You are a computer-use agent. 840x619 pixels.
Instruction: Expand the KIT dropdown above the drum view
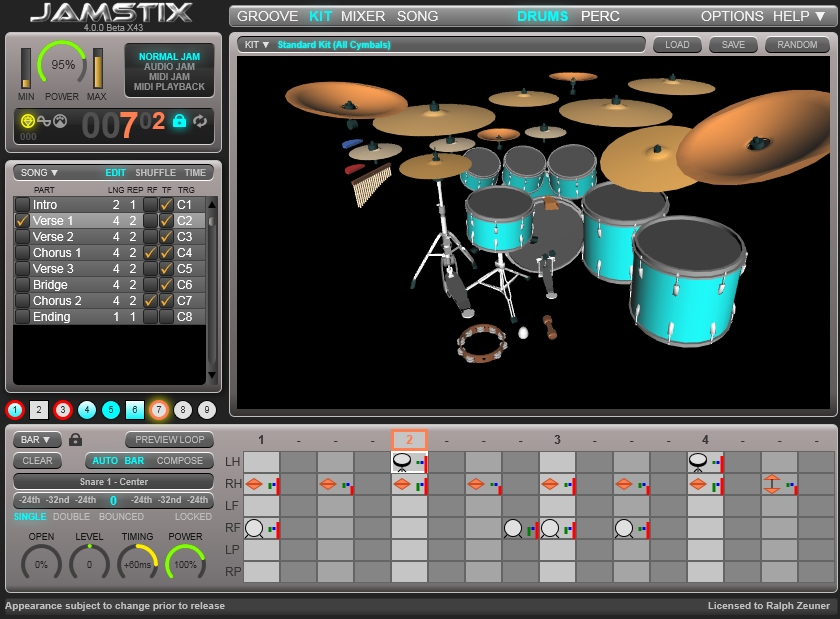pos(257,45)
